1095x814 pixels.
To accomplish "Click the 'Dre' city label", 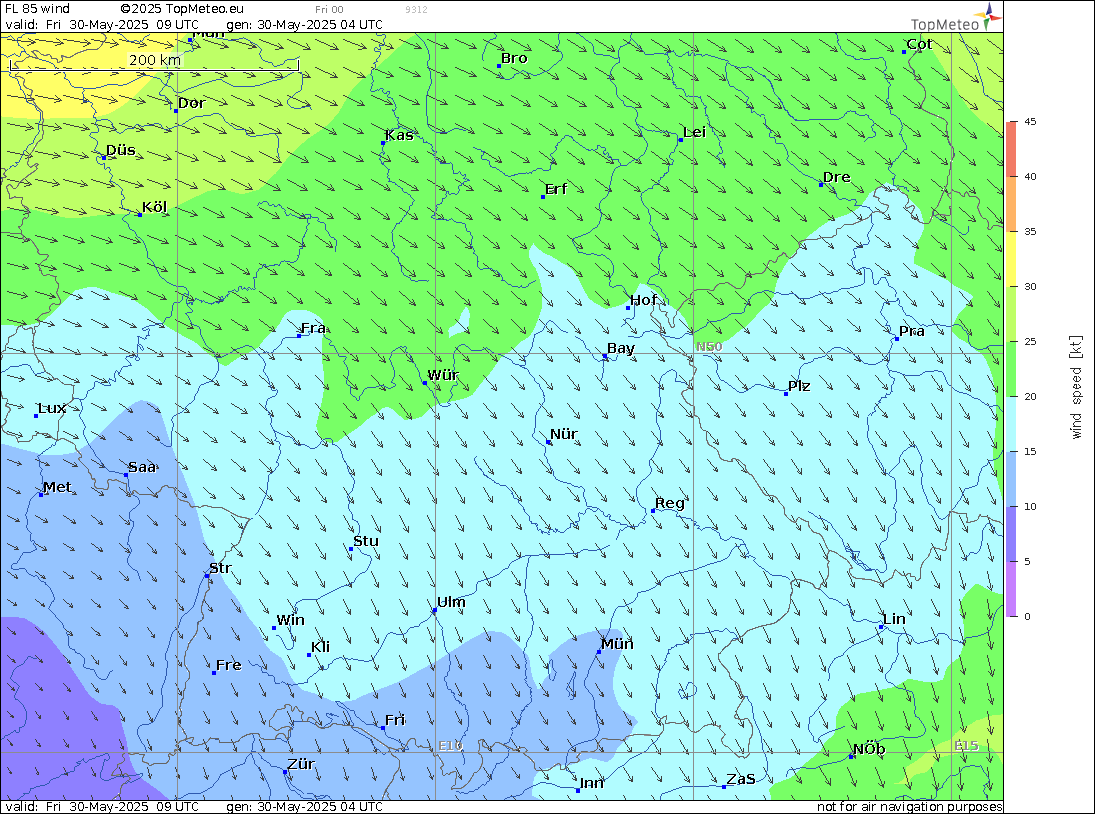I will pyautogui.click(x=837, y=177).
